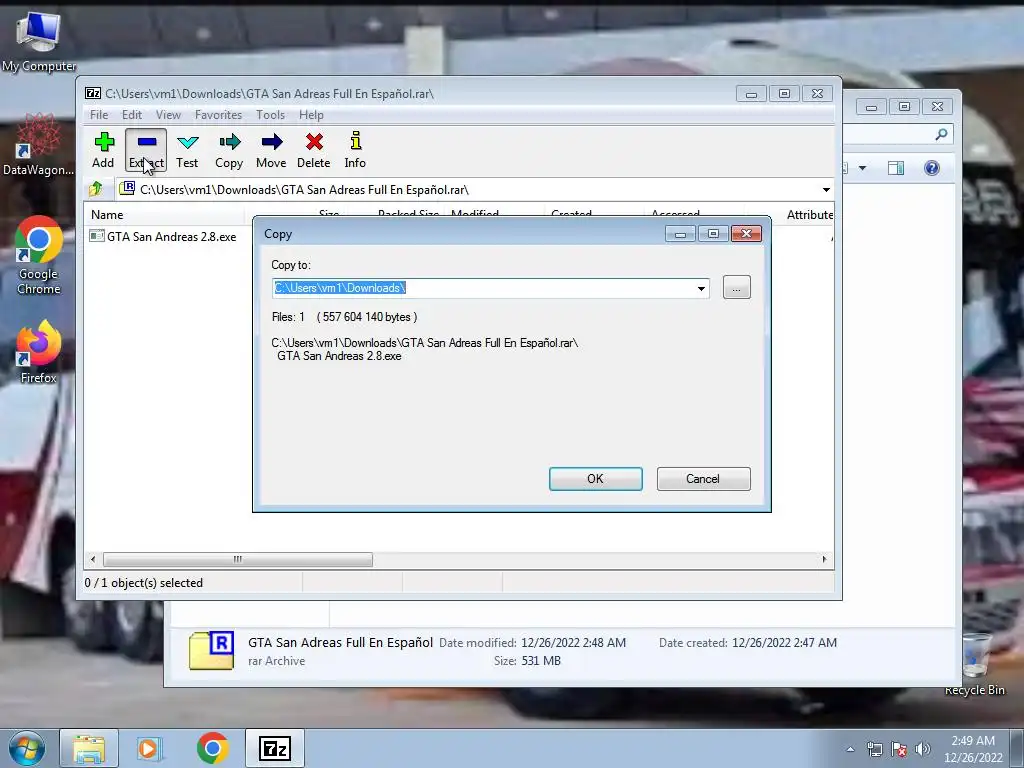Viewport: 1024px width, 768px height.
Task: Expand the 7-Zip address bar dropdown
Action: [x=826, y=190]
